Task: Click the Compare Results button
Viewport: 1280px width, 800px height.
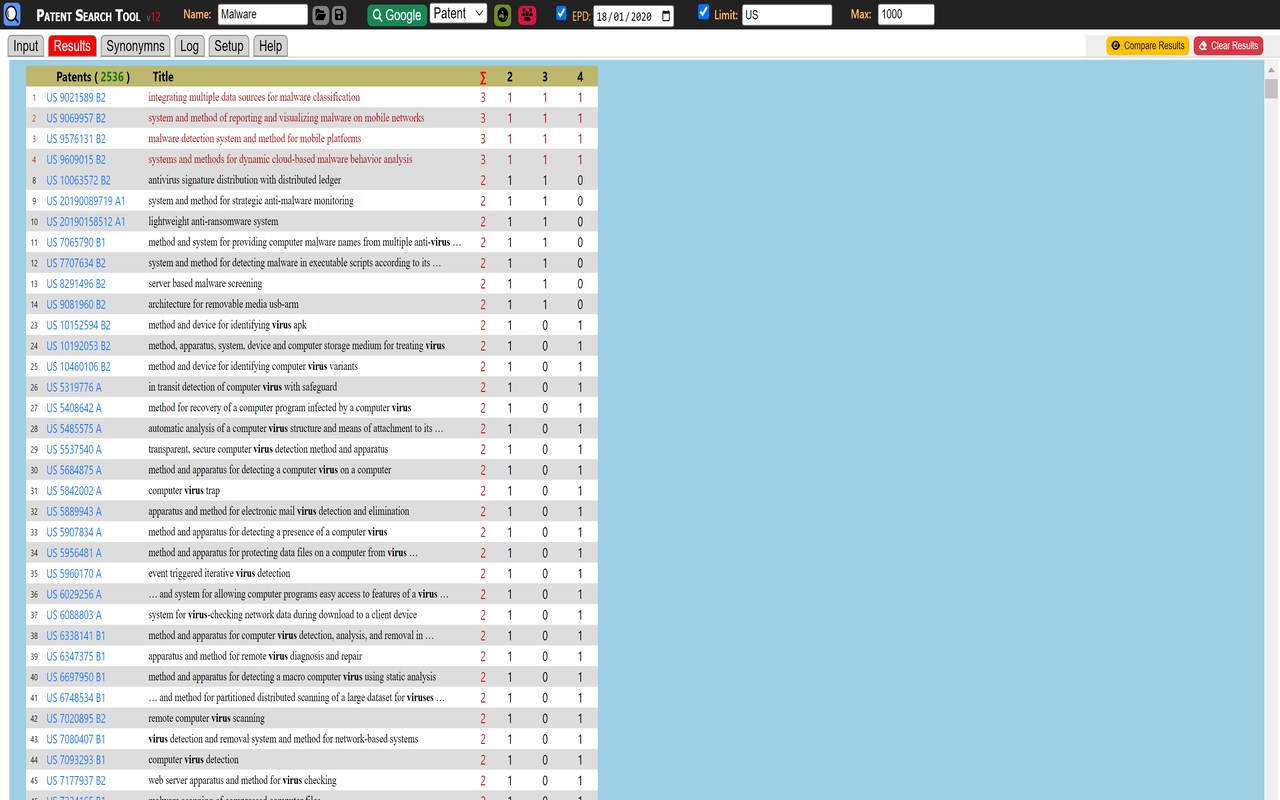Action: 1147,45
